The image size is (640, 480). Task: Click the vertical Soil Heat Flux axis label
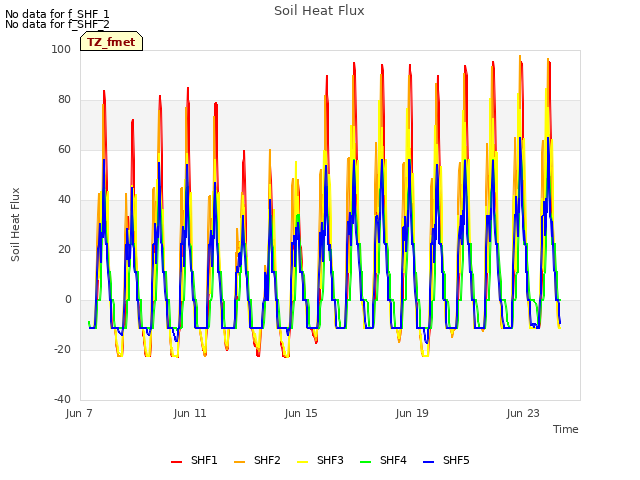point(15,224)
